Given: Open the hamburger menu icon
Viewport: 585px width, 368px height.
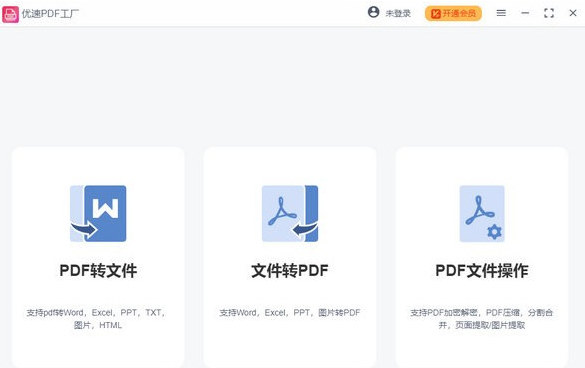Looking at the screenshot, I should coord(501,13).
